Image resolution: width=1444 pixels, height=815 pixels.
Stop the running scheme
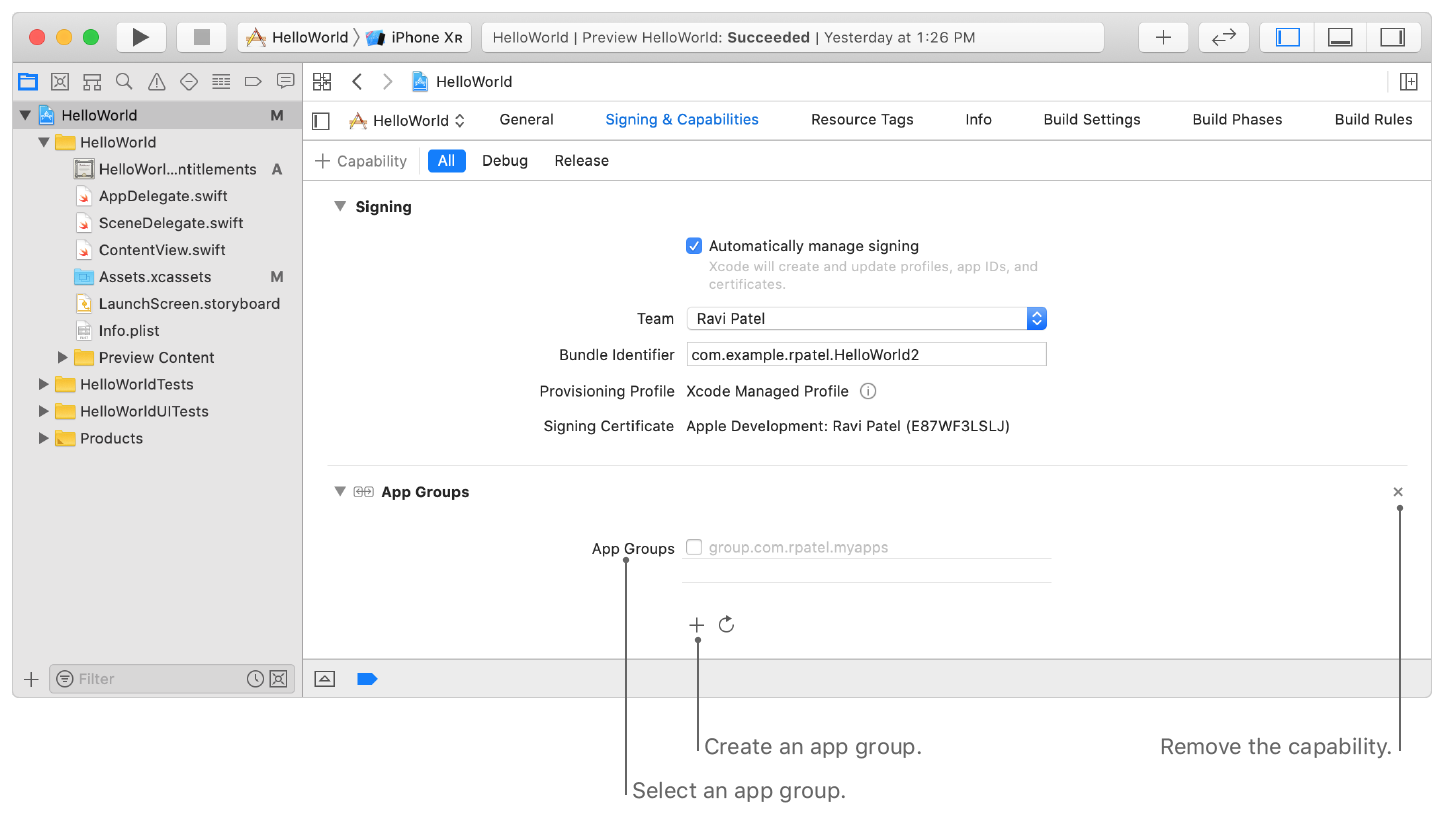tap(202, 37)
